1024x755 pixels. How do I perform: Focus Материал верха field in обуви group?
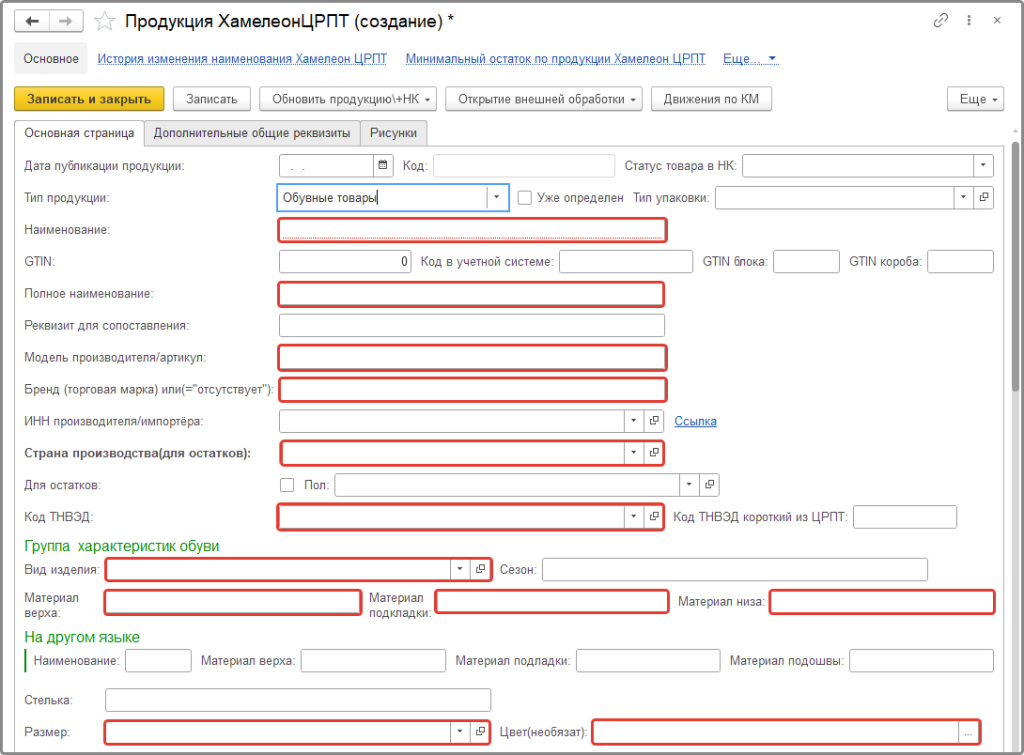coord(232,602)
